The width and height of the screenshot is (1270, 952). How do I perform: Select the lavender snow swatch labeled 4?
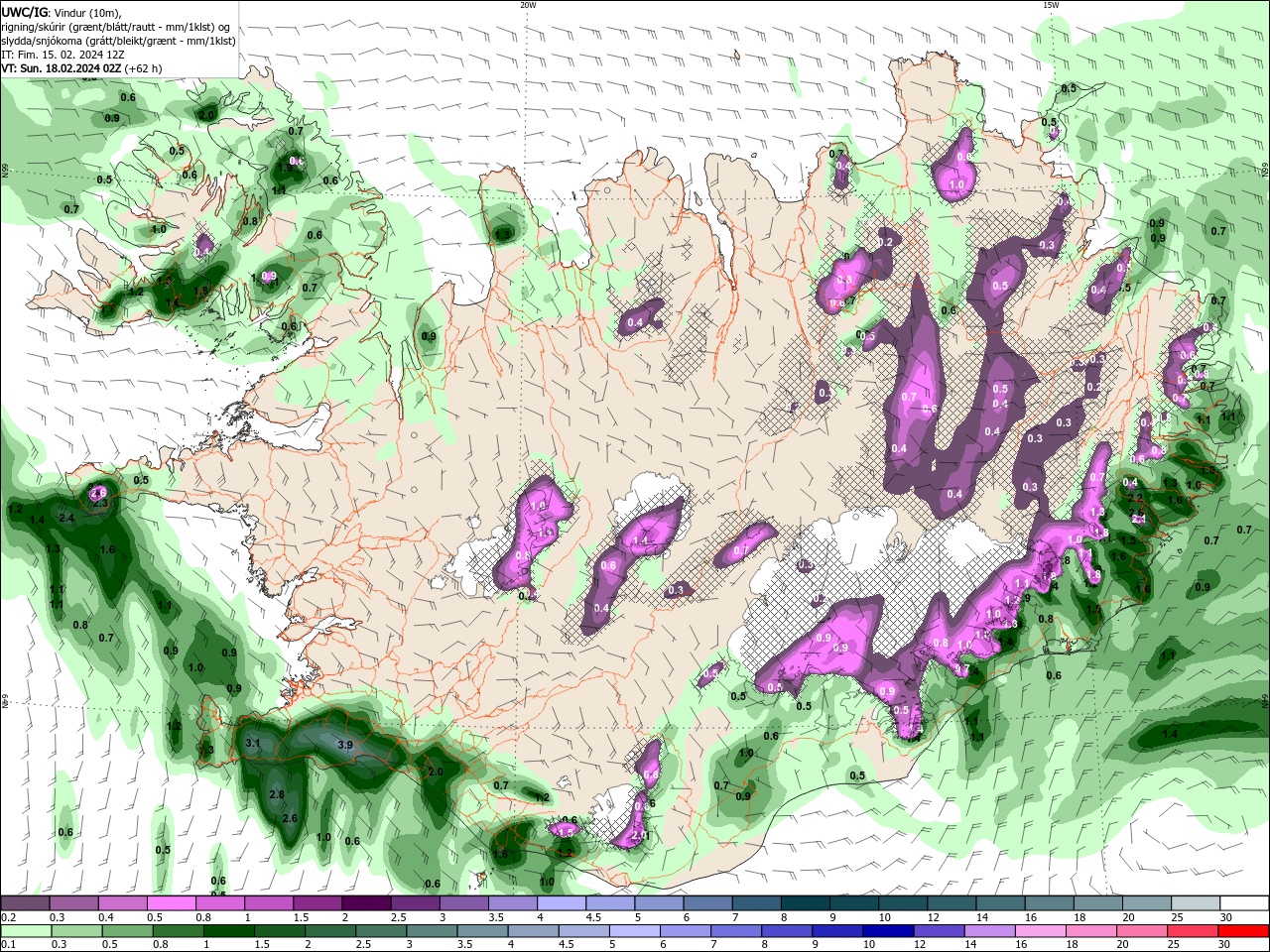[561, 903]
